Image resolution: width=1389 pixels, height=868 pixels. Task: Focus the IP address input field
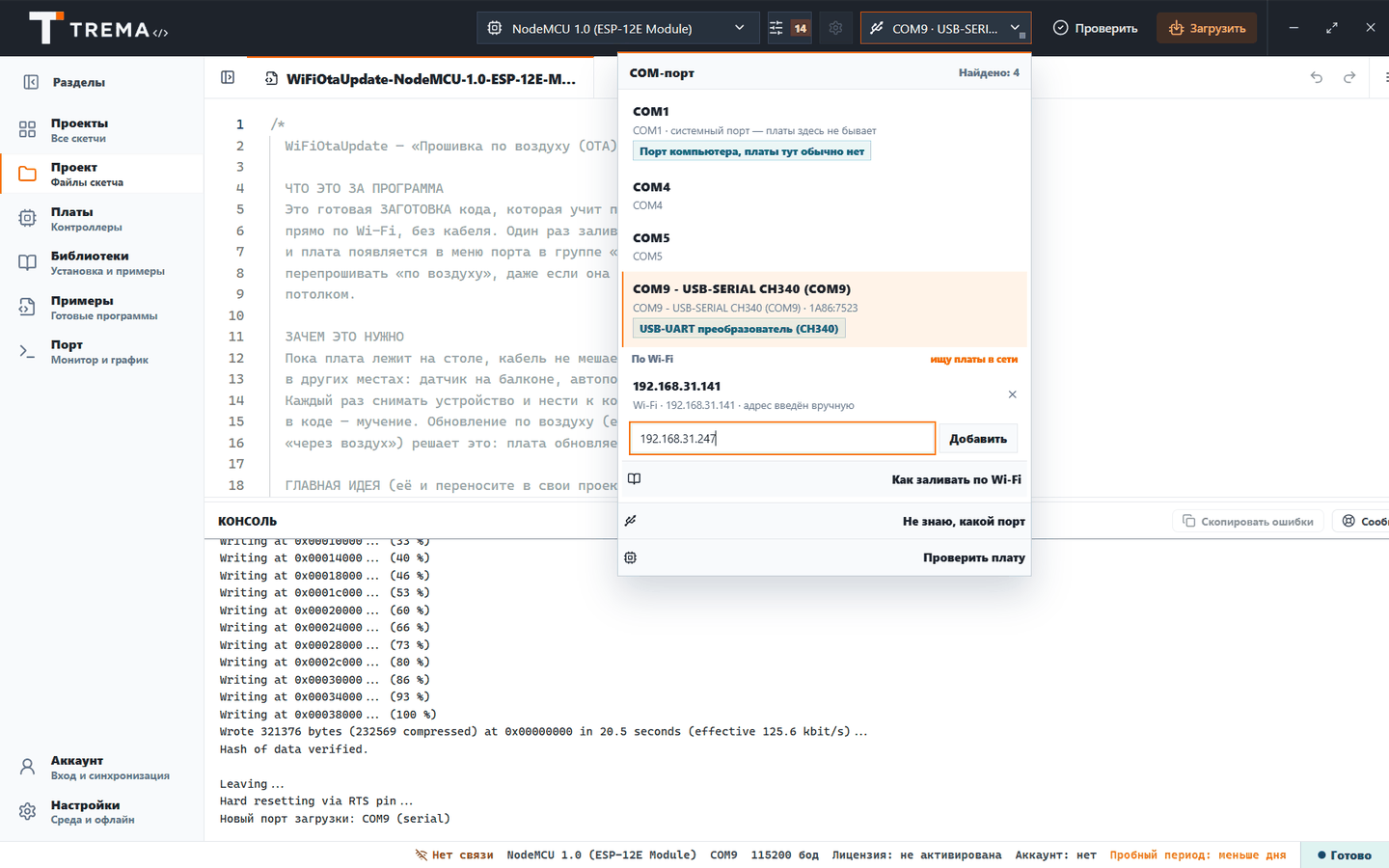coord(782,439)
